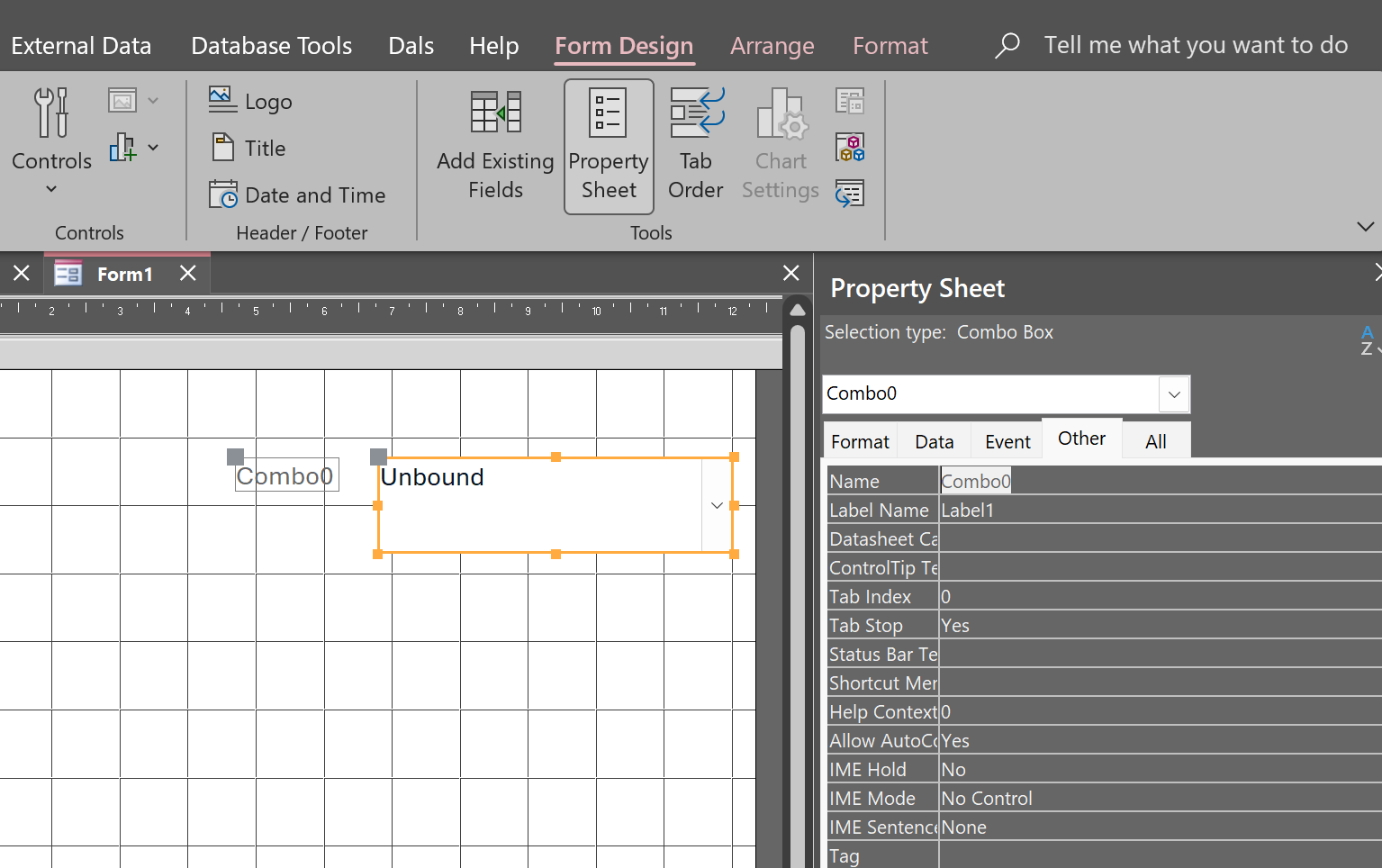Click the Tell me search box
The image size is (1382, 868).
pyautogui.click(x=1195, y=45)
